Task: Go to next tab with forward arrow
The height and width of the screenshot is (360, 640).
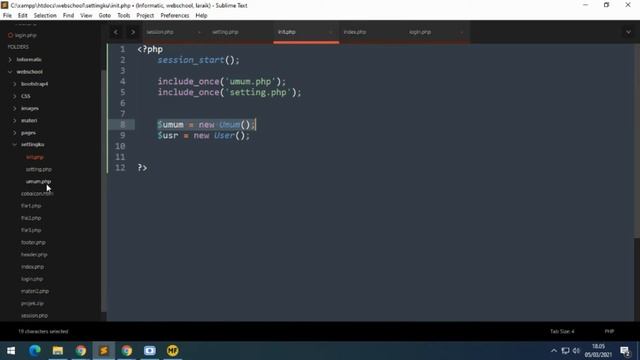Action: click(132, 32)
